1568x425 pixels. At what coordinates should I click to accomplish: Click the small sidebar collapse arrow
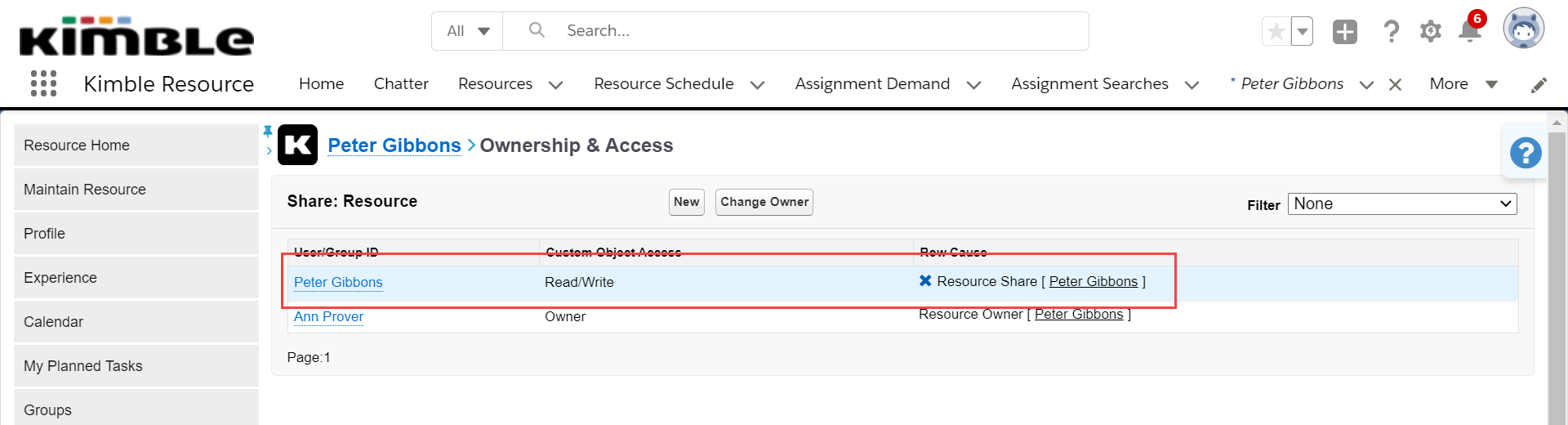[x=269, y=150]
